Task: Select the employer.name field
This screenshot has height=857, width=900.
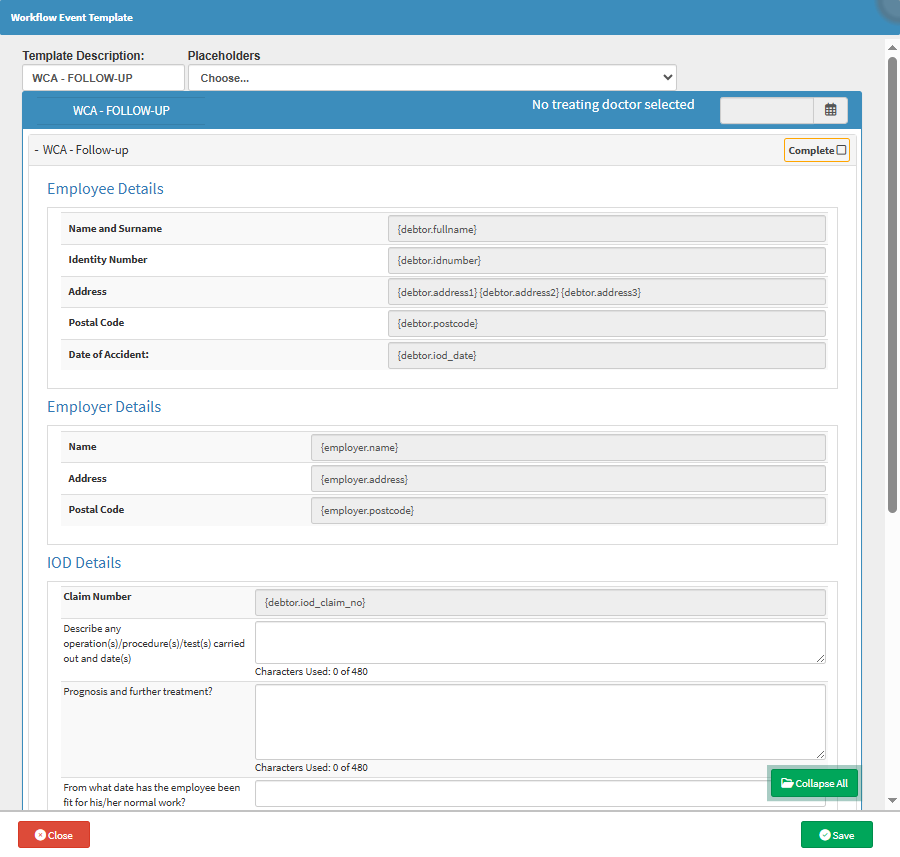Action: [x=568, y=447]
